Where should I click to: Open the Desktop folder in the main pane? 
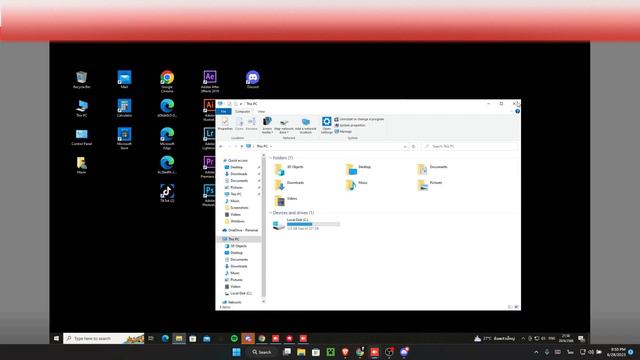(x=359, y=169)
